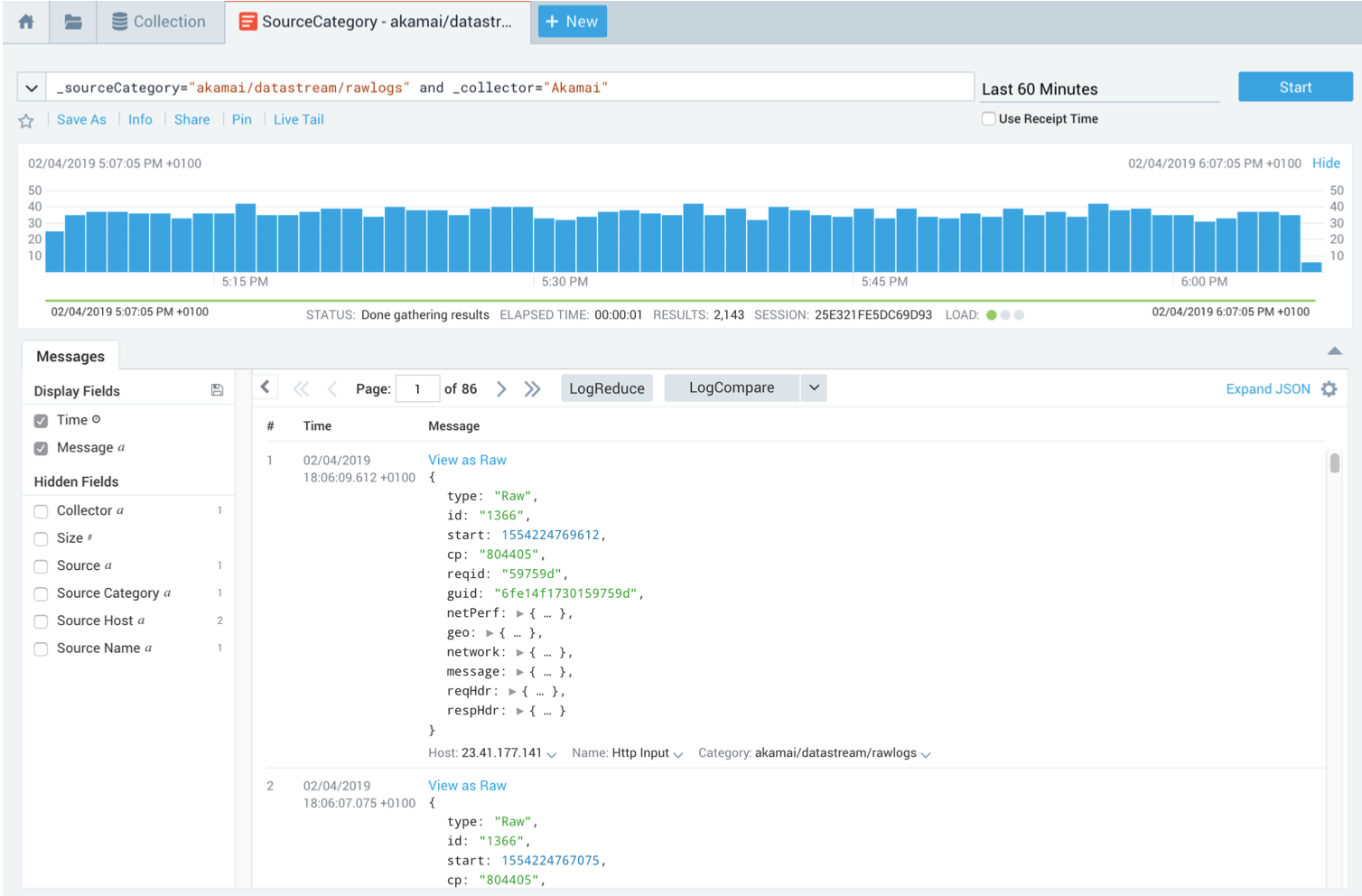
Task: Uncheck the Time display field
Action: tap(41, 421)
